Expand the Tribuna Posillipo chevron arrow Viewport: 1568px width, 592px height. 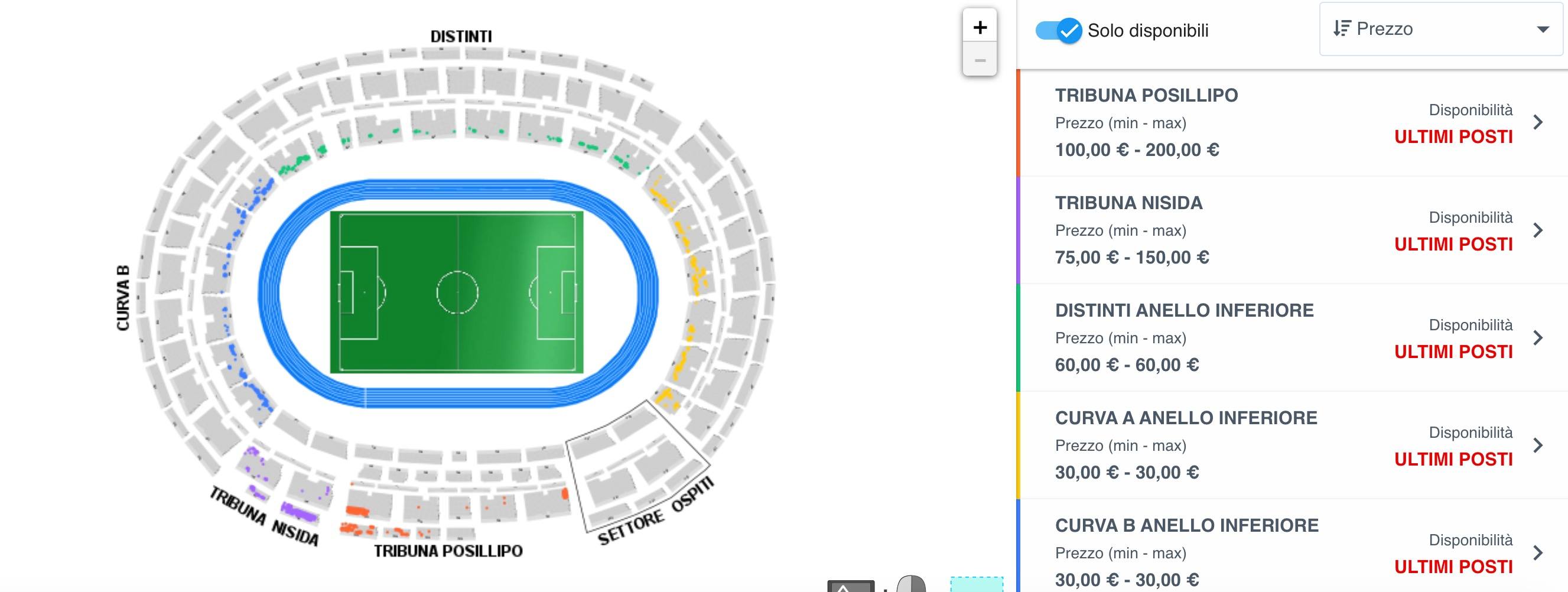click(x=1538, y=123)
